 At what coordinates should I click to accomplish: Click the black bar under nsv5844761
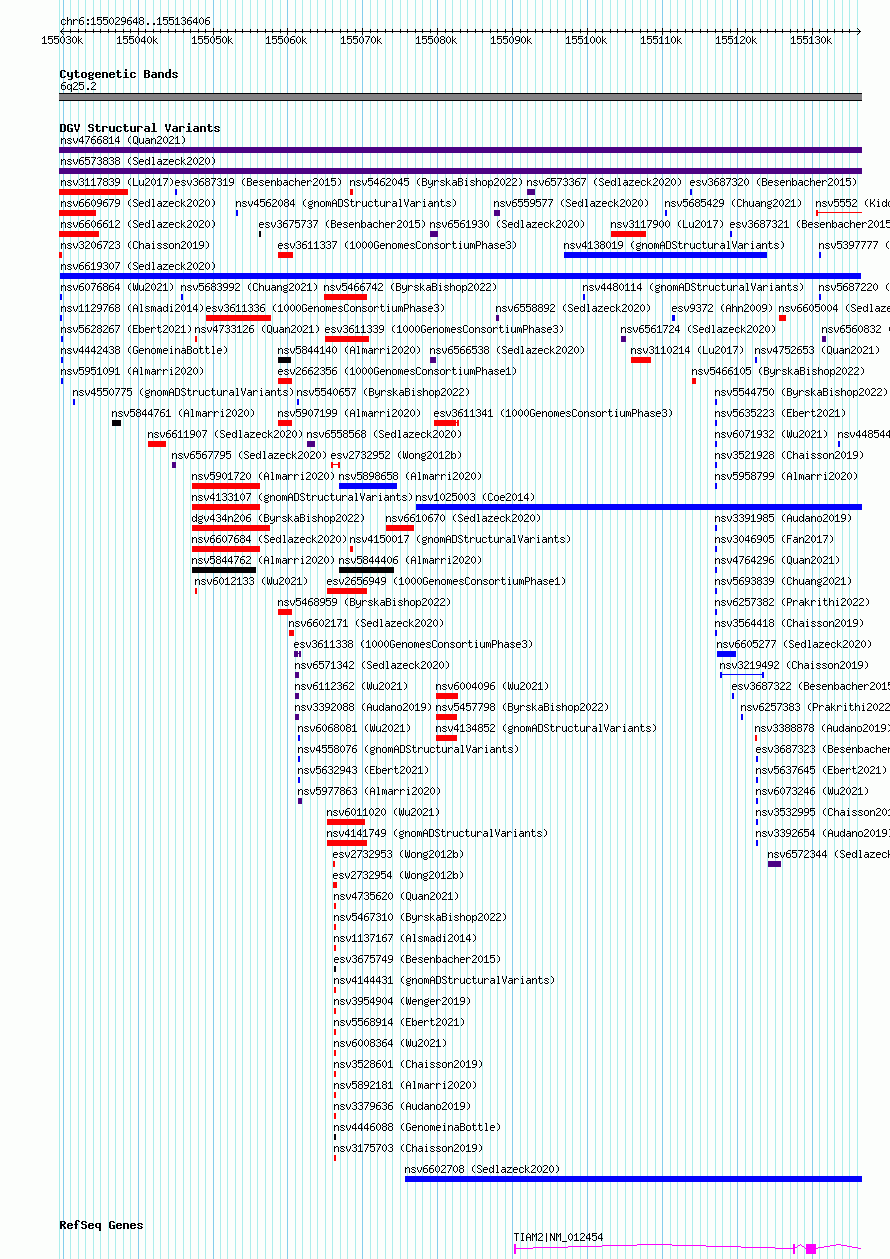pos(116,423)
